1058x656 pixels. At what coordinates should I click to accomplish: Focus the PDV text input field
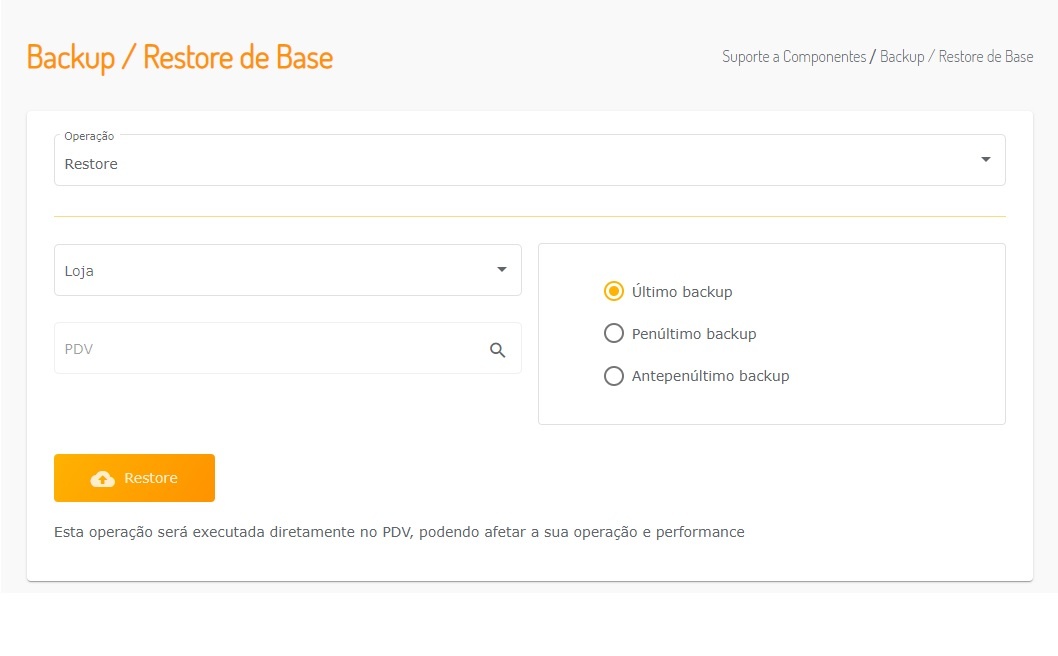click(260, 349)
